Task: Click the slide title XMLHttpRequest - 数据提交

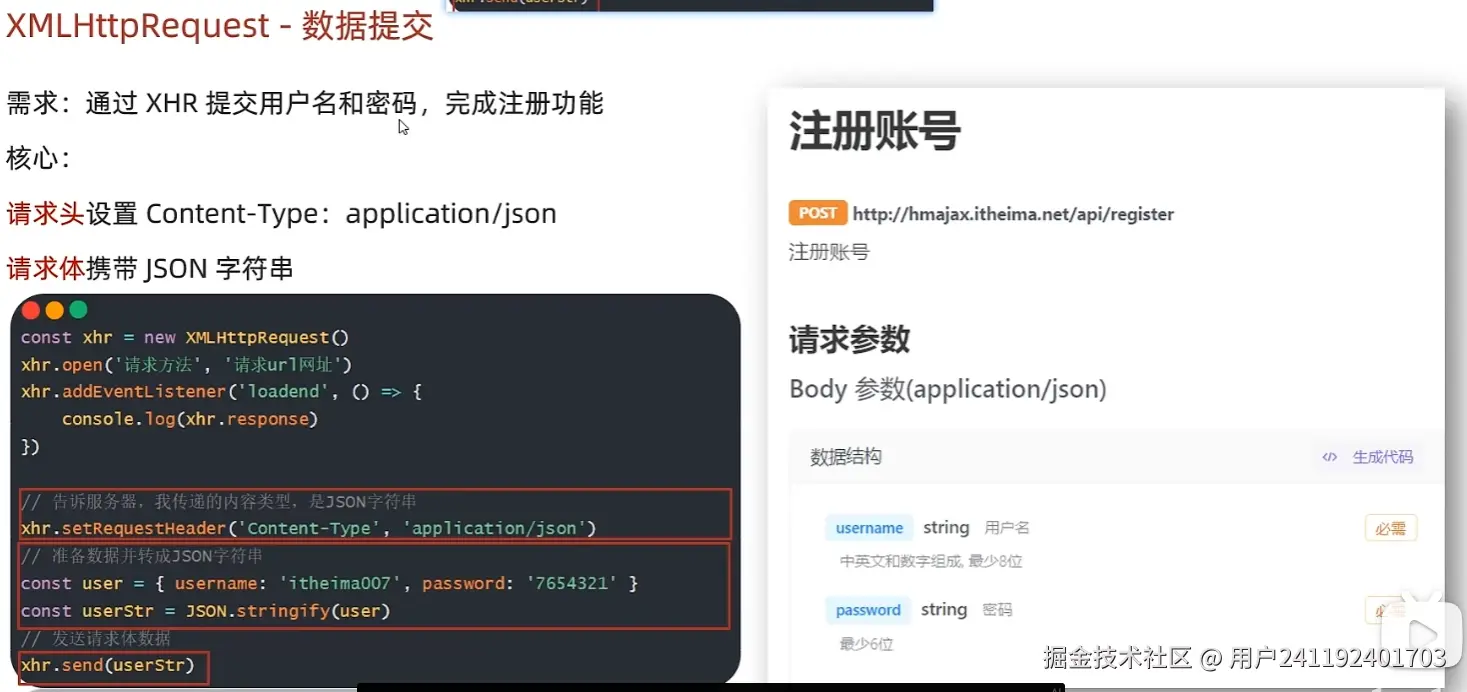Action: [x=220, y=26]
